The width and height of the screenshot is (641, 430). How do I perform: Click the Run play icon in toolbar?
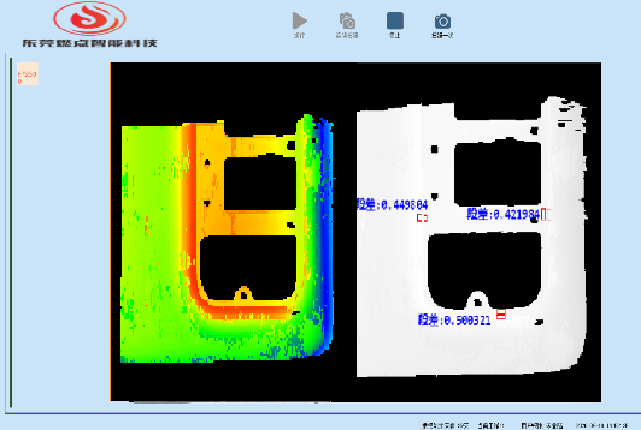(299, 20)
